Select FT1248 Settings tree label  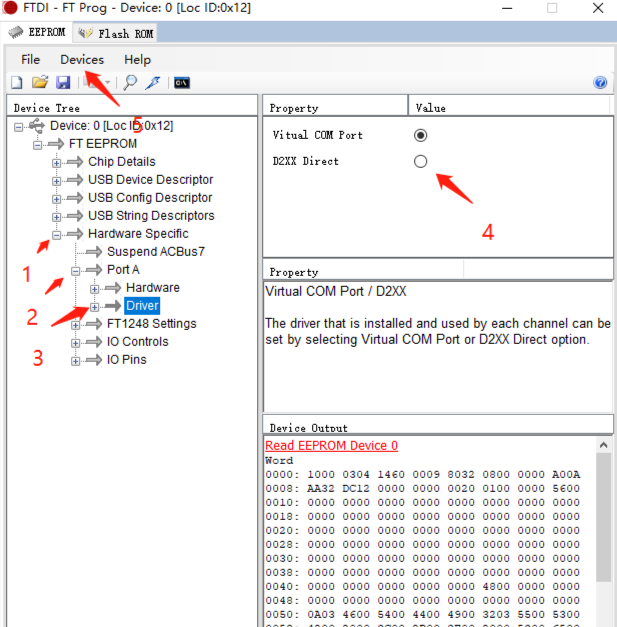pos(152,323)
